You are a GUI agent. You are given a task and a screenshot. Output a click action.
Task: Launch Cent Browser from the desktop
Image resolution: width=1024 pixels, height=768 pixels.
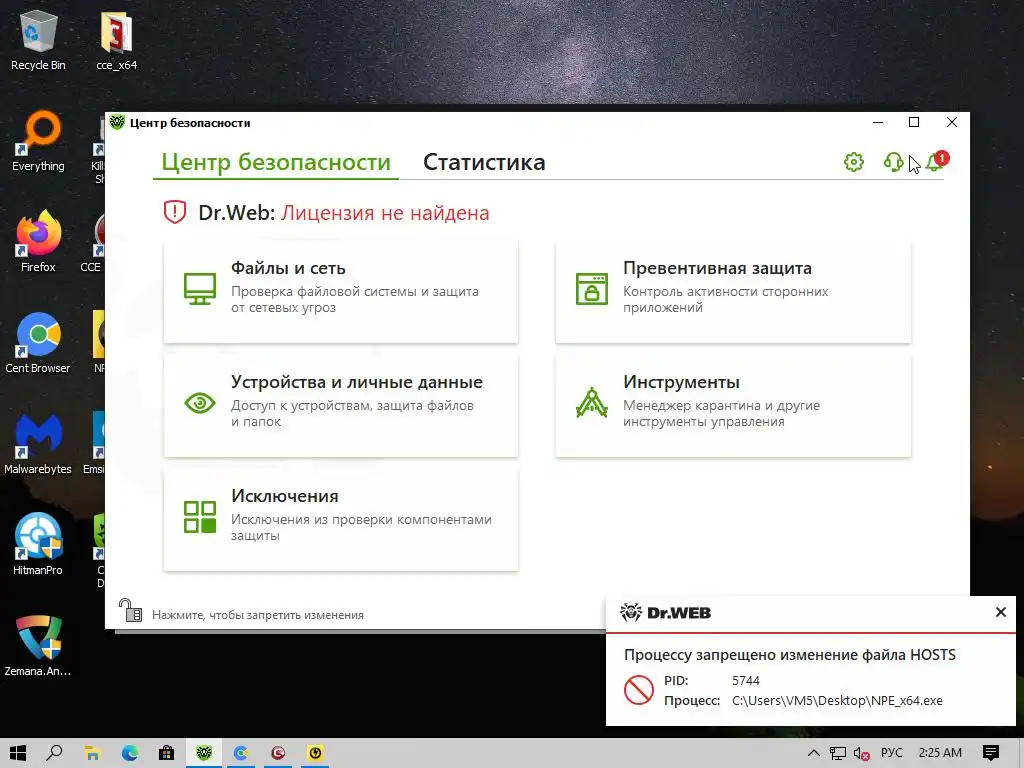[38, 344]
